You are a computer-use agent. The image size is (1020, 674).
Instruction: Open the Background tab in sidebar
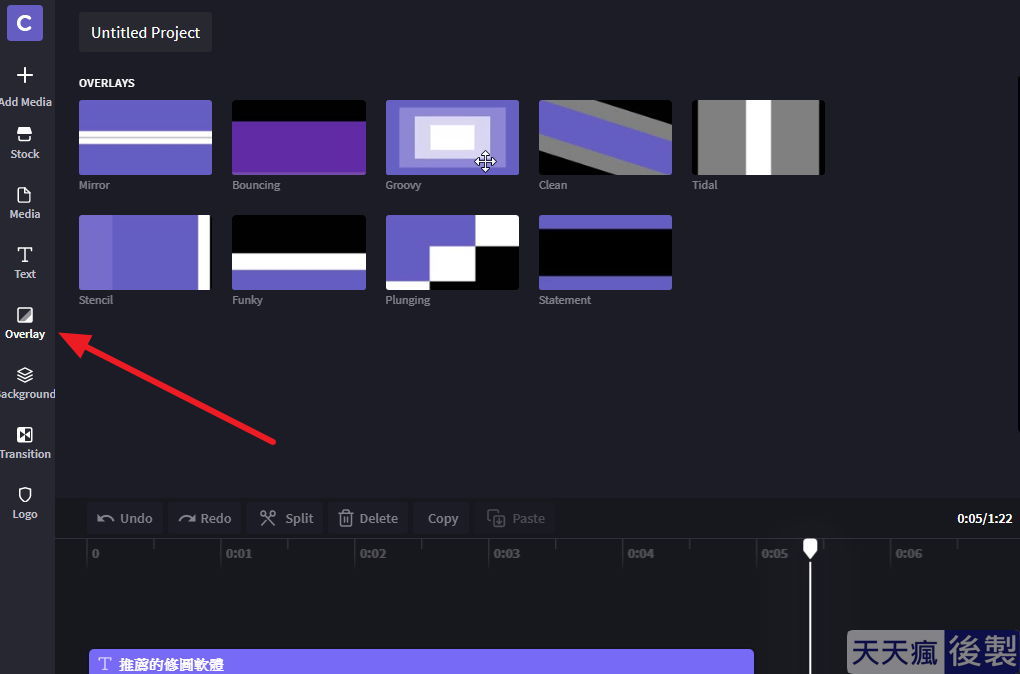(x=26, y=384)
